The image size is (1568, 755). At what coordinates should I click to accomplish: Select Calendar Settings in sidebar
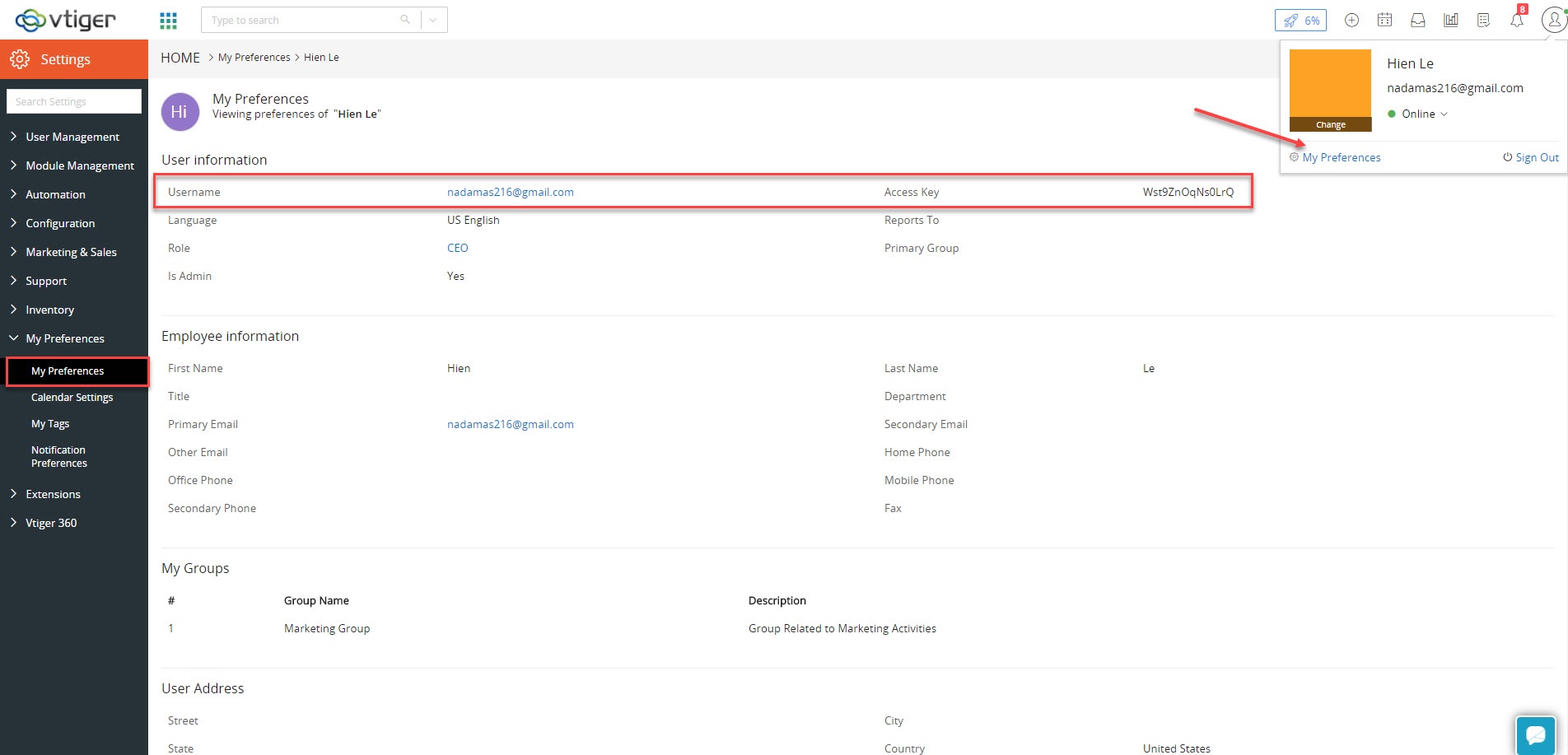pyautogui.click(x=72, y=397)
